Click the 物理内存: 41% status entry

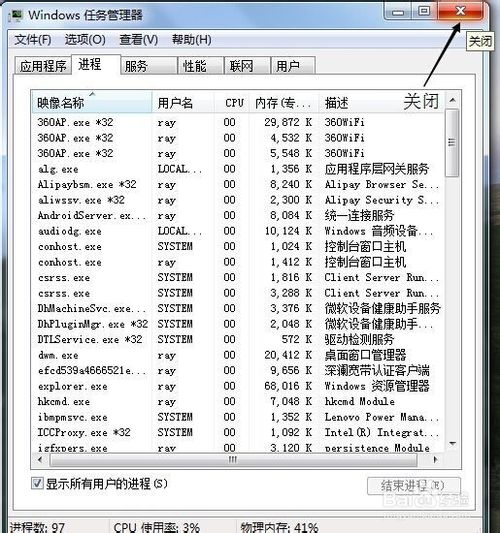(279, 527)
